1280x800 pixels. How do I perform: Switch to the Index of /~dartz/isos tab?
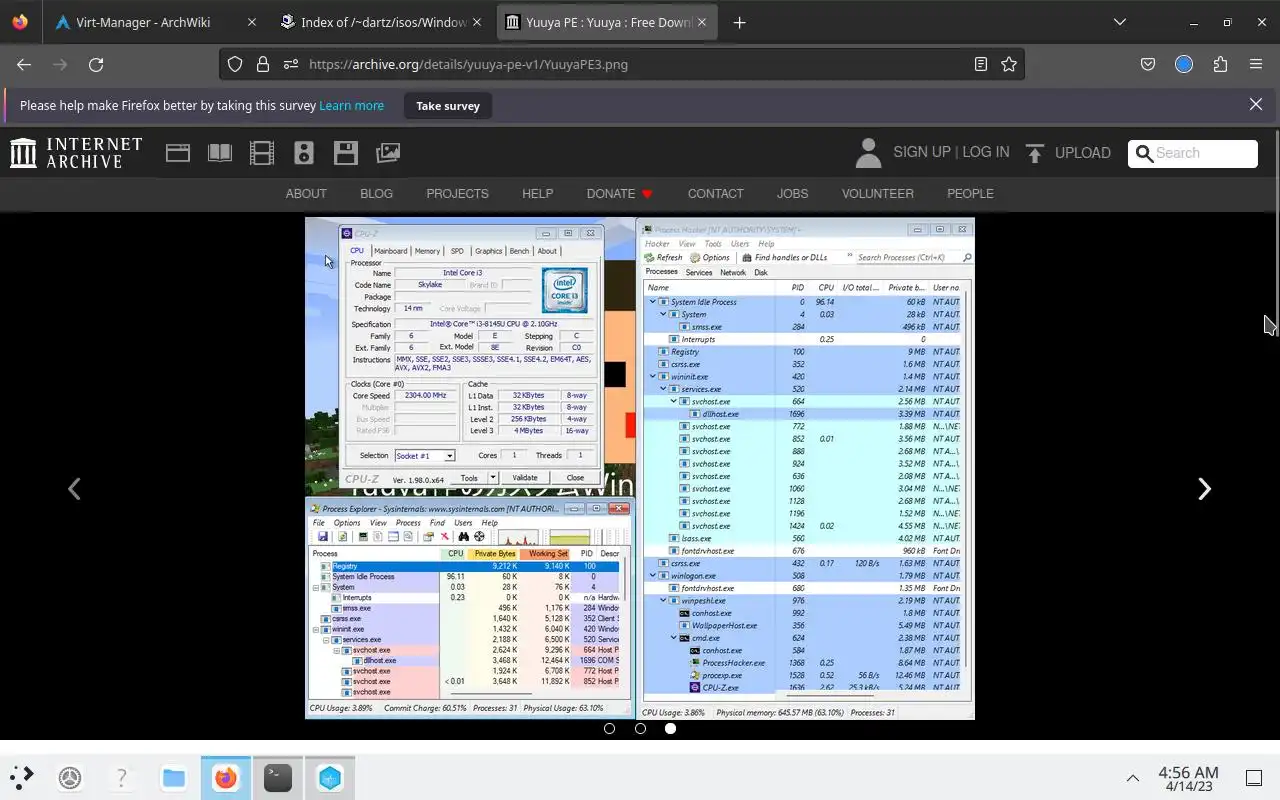coord(383,22)
